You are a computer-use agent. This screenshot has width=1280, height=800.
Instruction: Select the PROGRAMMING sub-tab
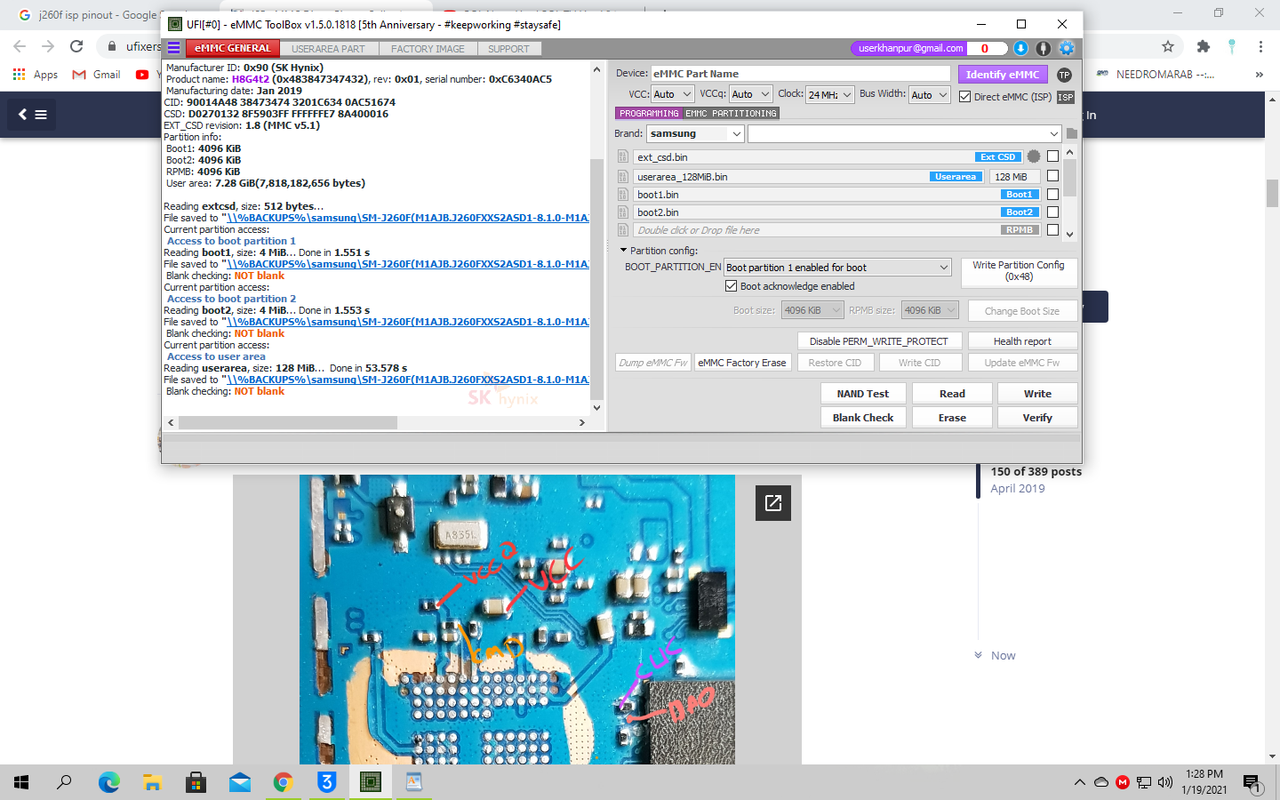pyautogui.click(x=648, y=113)
